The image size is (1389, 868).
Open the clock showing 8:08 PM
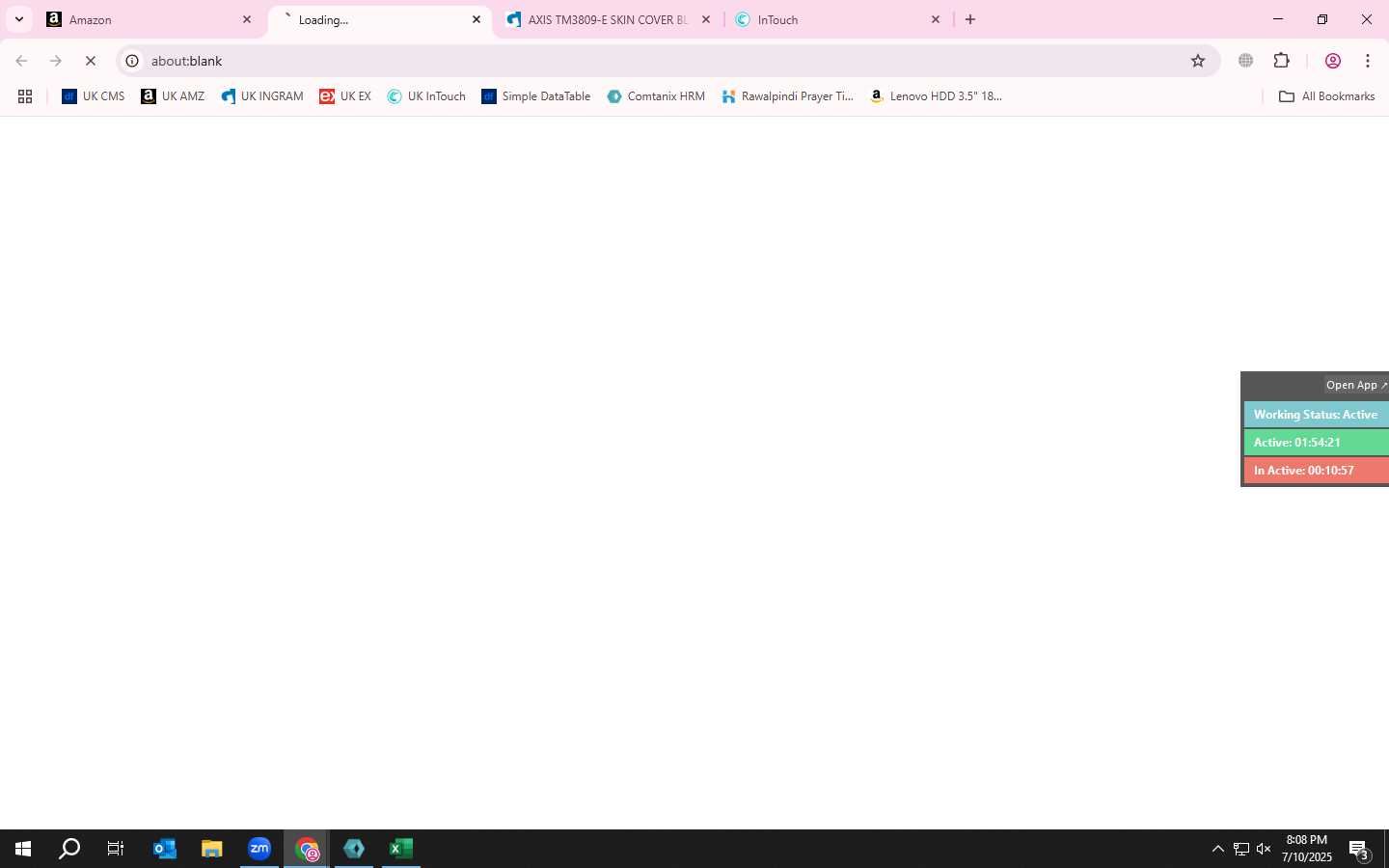click(x=1307, y=849)
